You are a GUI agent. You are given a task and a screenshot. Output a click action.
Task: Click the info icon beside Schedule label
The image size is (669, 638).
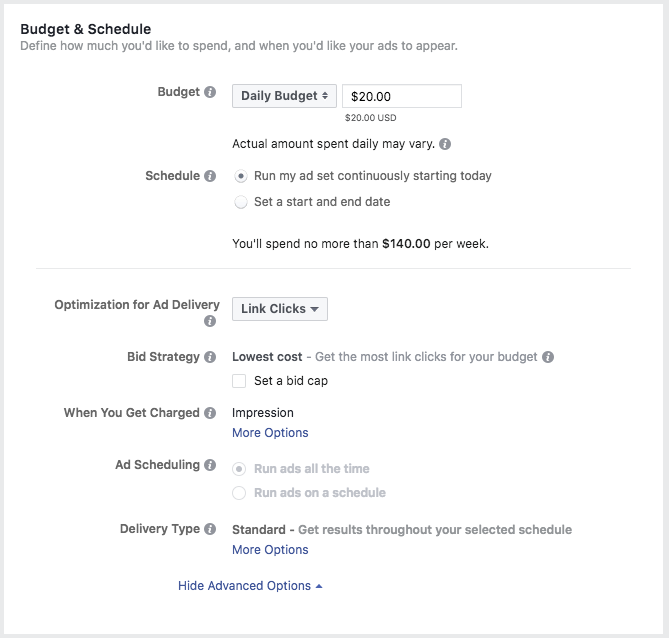(209, 176)
